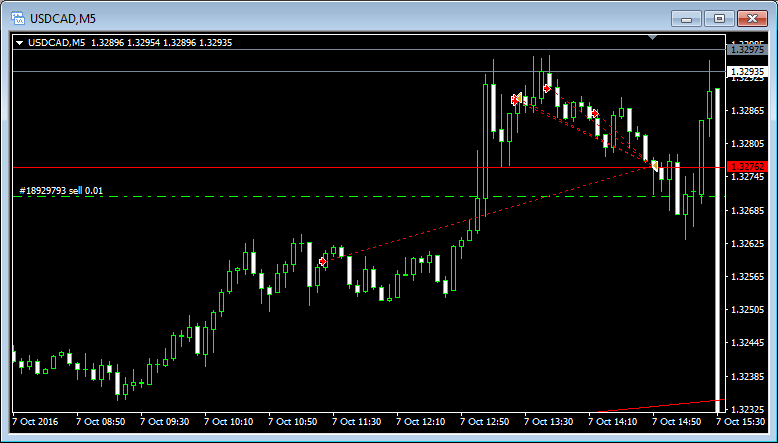Click the 7 Oct 12:10 time label

tap(421, 422)
